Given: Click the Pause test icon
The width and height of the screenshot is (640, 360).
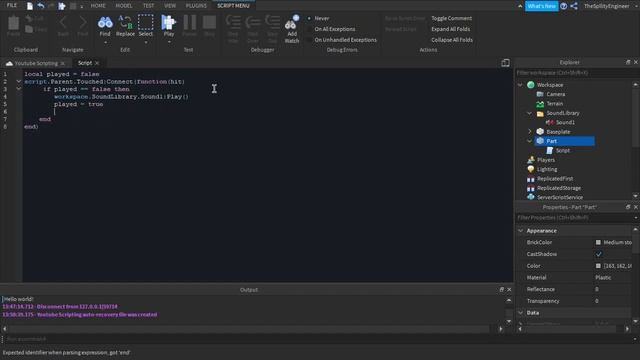Looking at the screenshot, I should pyautogui.click(x=189, y=22).
